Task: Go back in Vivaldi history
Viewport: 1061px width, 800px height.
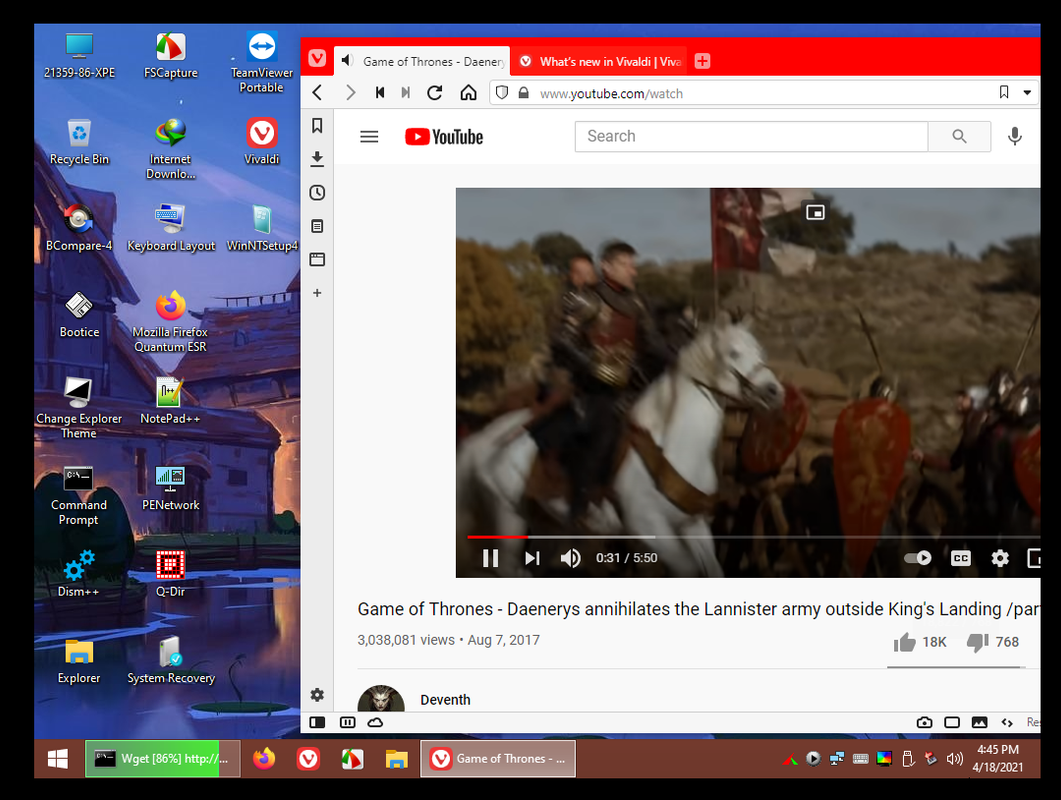Action: (x=317, y=93)
